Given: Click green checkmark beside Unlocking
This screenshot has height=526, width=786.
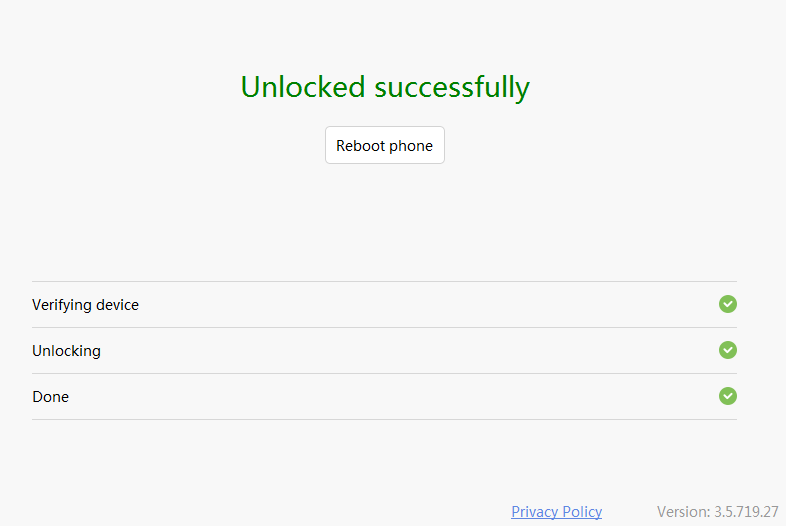Looking at the screenshot, I should [728, 350].
